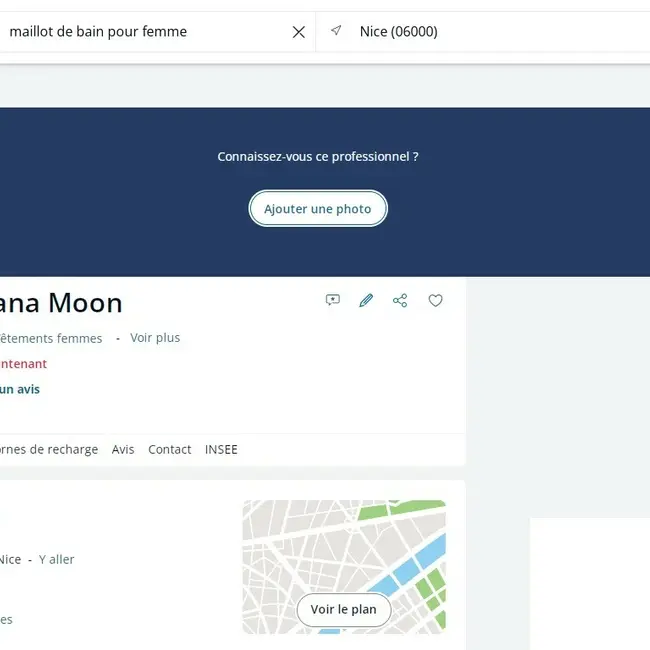Click the Y aller link
Viewport: 650px width, 650px height.
tap(56, 560)
